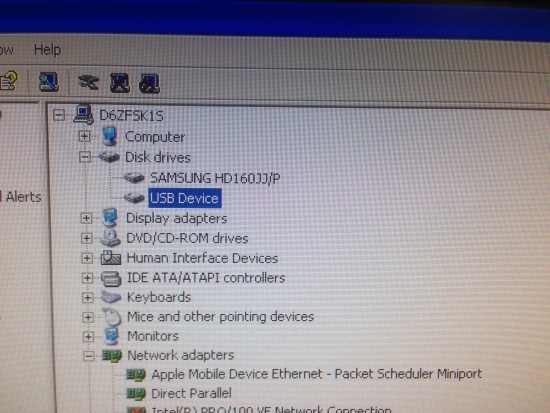Click the Computer category icon
This screenshot has width=550, height=413.
pyautogui.click(x=110, y=136)
